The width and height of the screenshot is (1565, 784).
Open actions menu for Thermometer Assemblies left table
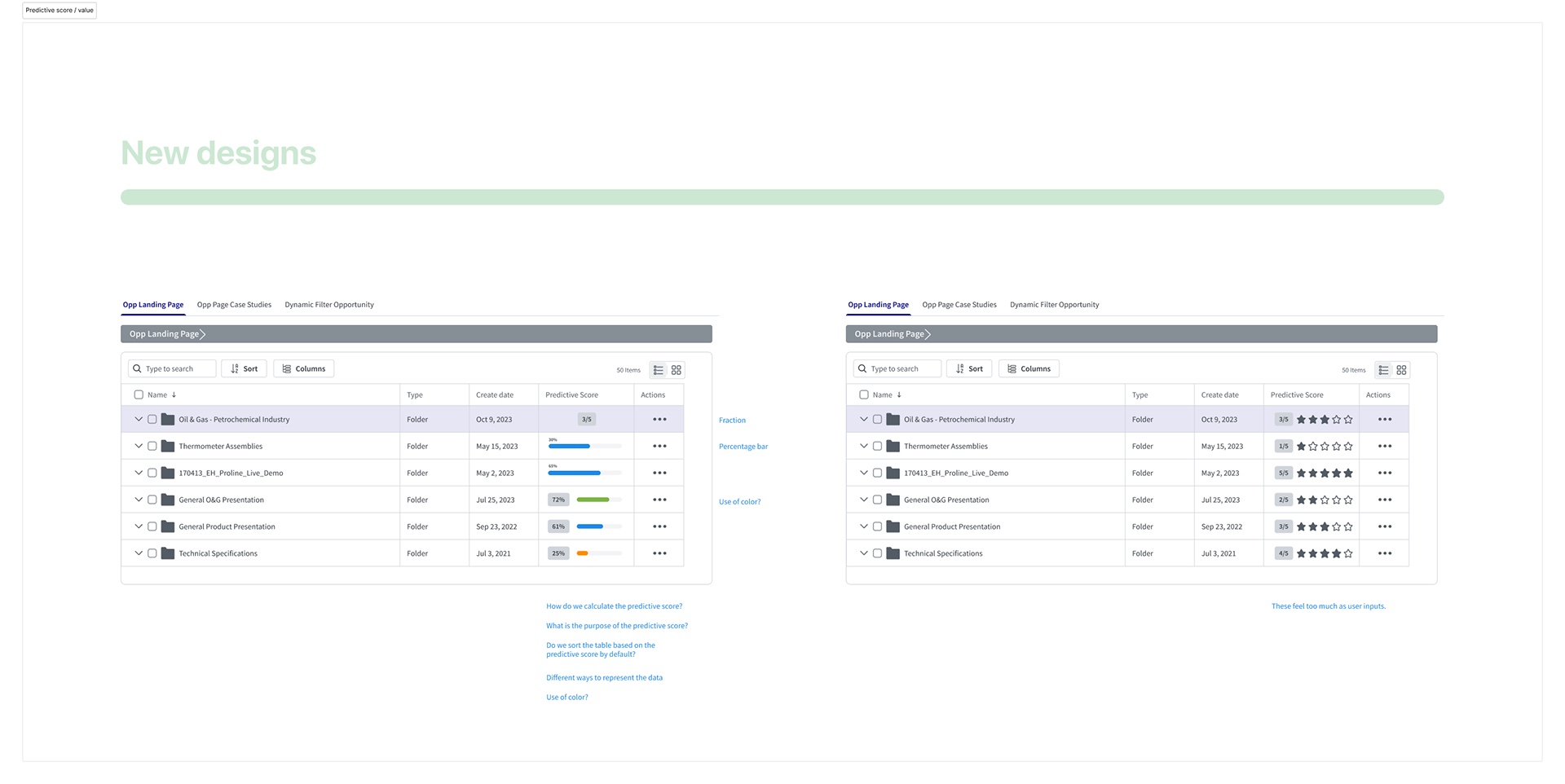coord(659,447)
